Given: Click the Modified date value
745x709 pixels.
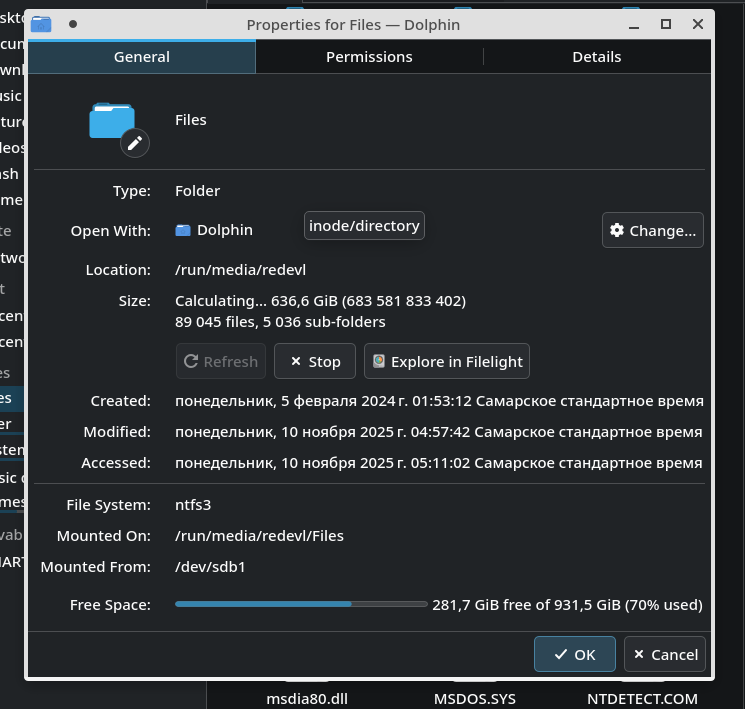Looking at the screenshot, I should 439,431.
